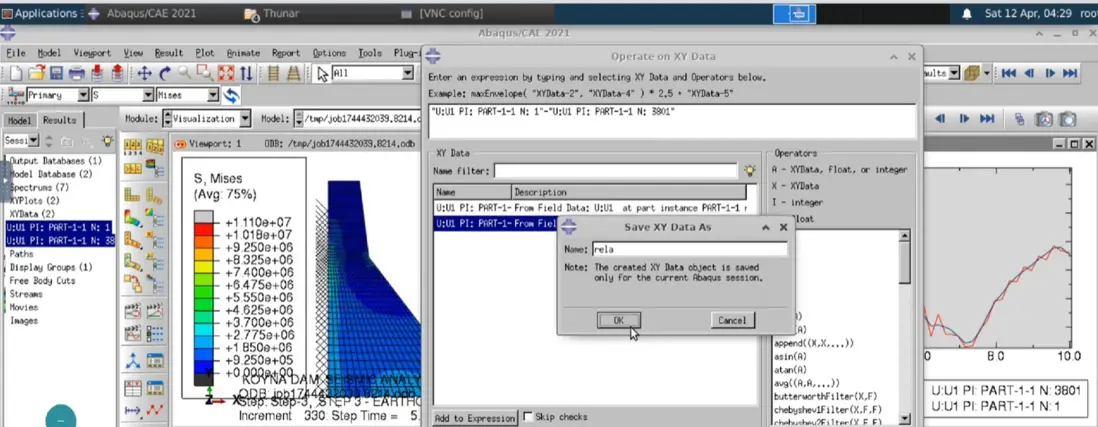Screen dimensions: 1098x427
Task: Click OK in Save XY Data As
Action: pyautogui.click(x=618, y=320)
